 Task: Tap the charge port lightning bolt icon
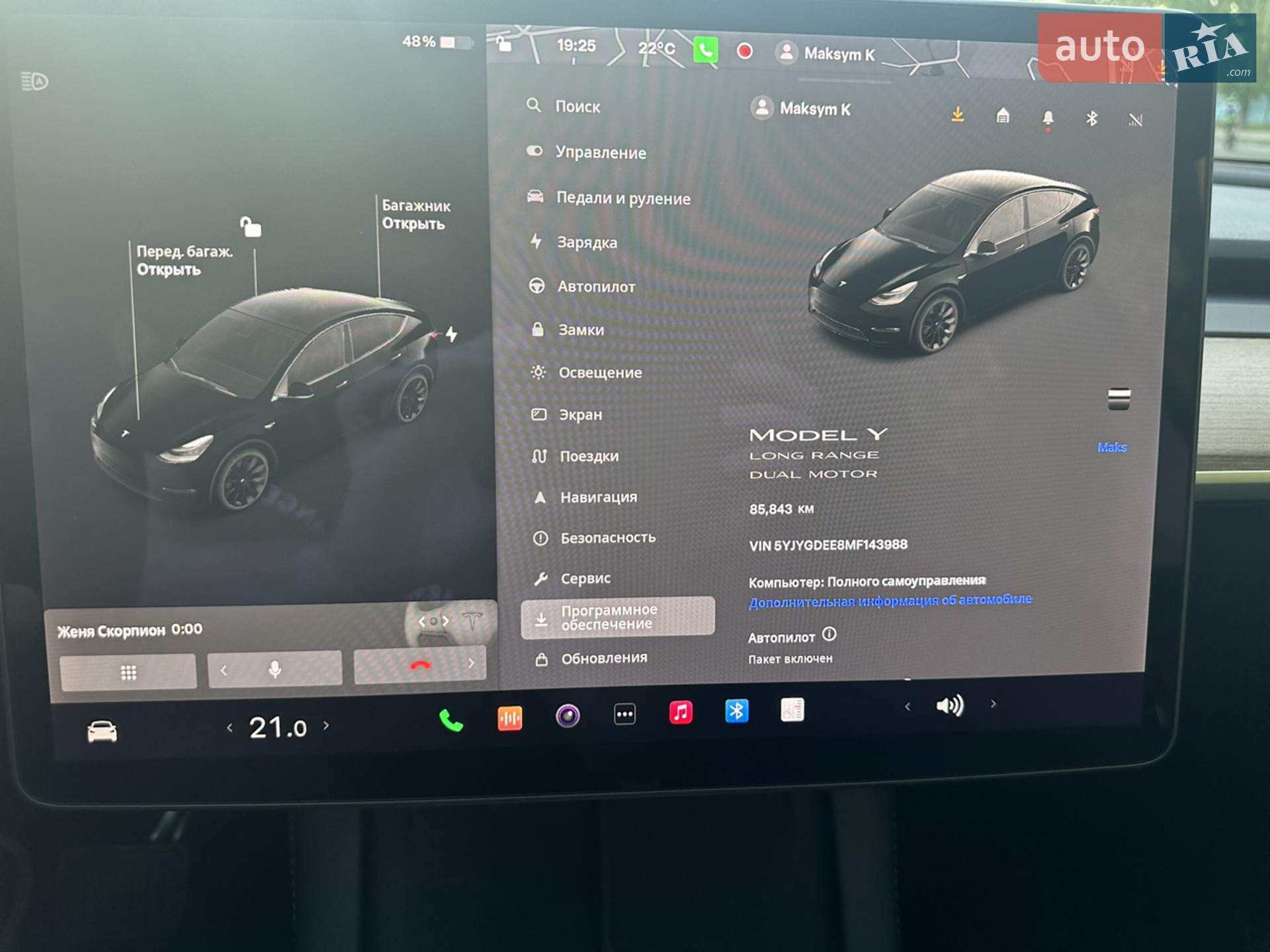point(451,334)
